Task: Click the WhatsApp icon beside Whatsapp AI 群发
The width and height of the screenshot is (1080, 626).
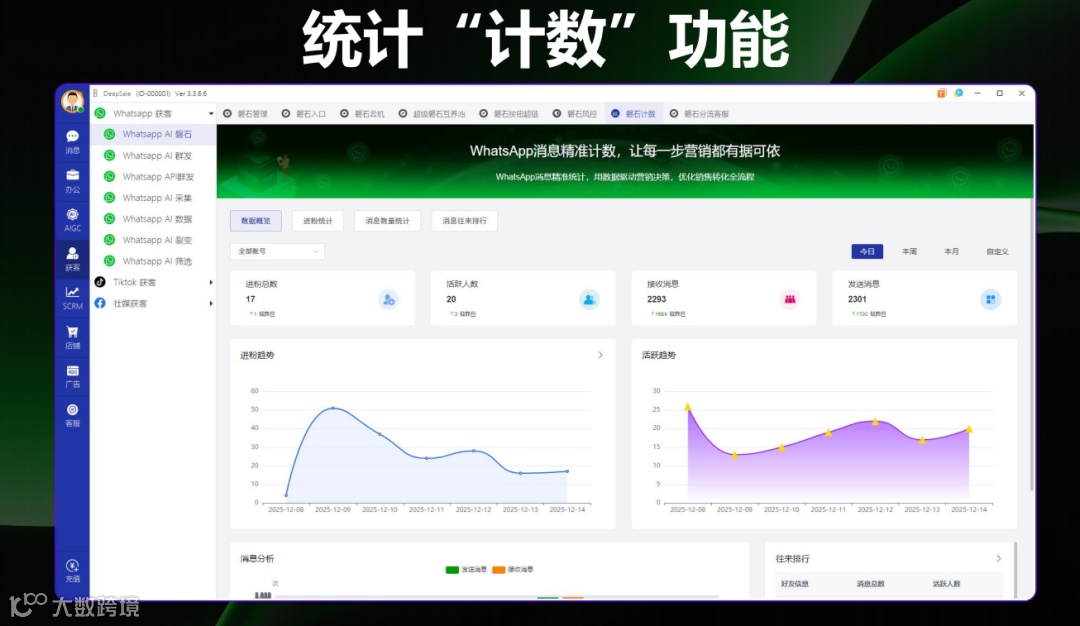Action: [109, 156]
